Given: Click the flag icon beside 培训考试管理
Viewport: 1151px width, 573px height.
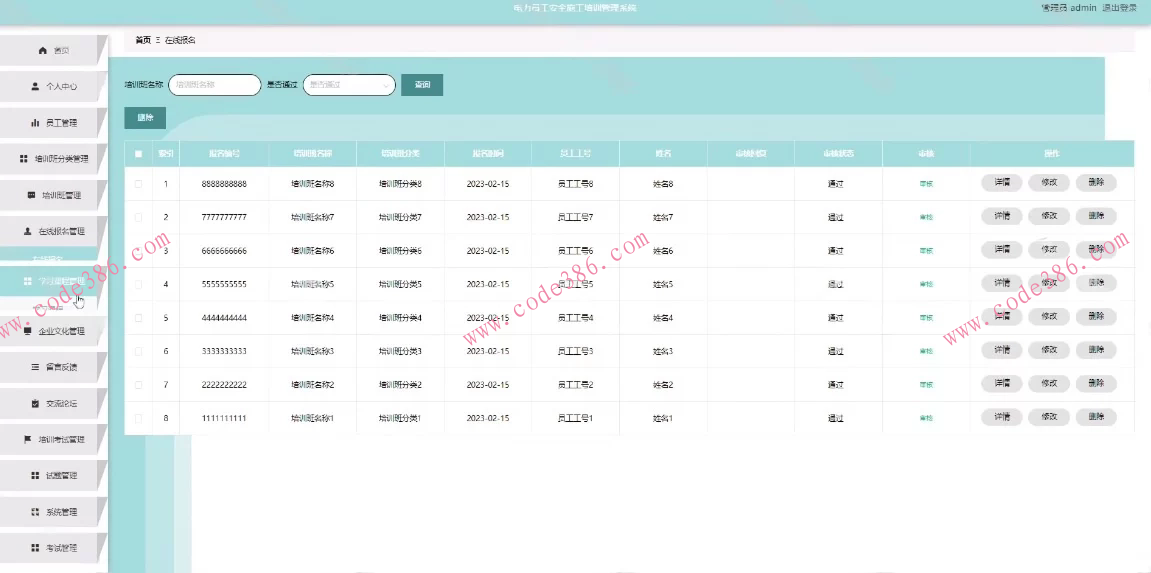Looking at the screenshot, I should pyautogui.click(x=27, y=439).
